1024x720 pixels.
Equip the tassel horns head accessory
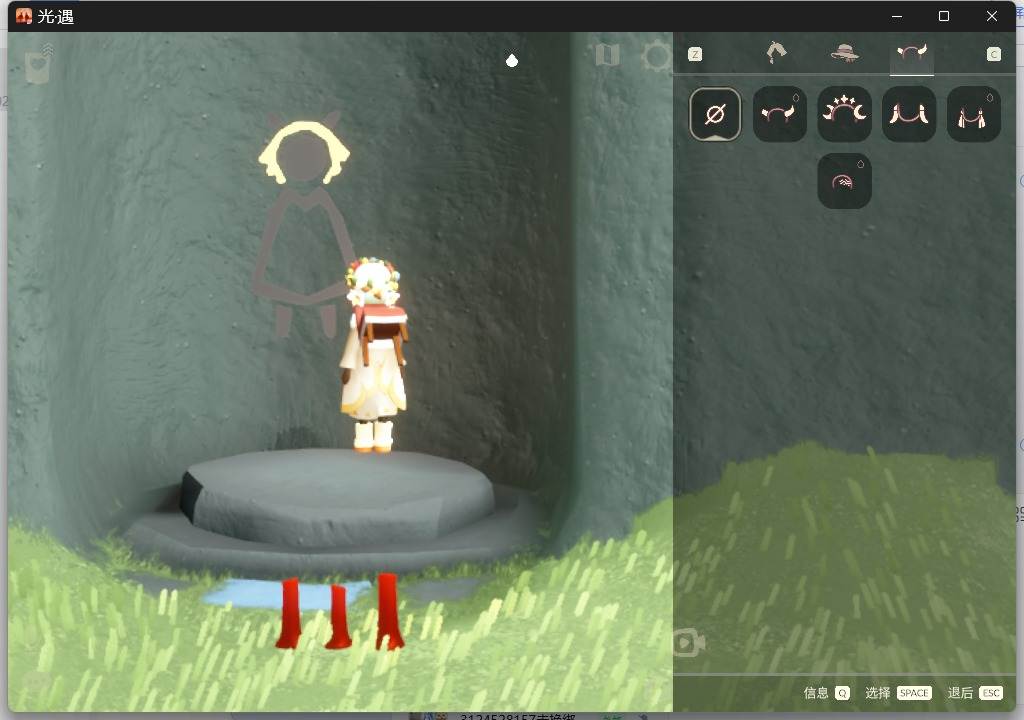click(974, 114)
